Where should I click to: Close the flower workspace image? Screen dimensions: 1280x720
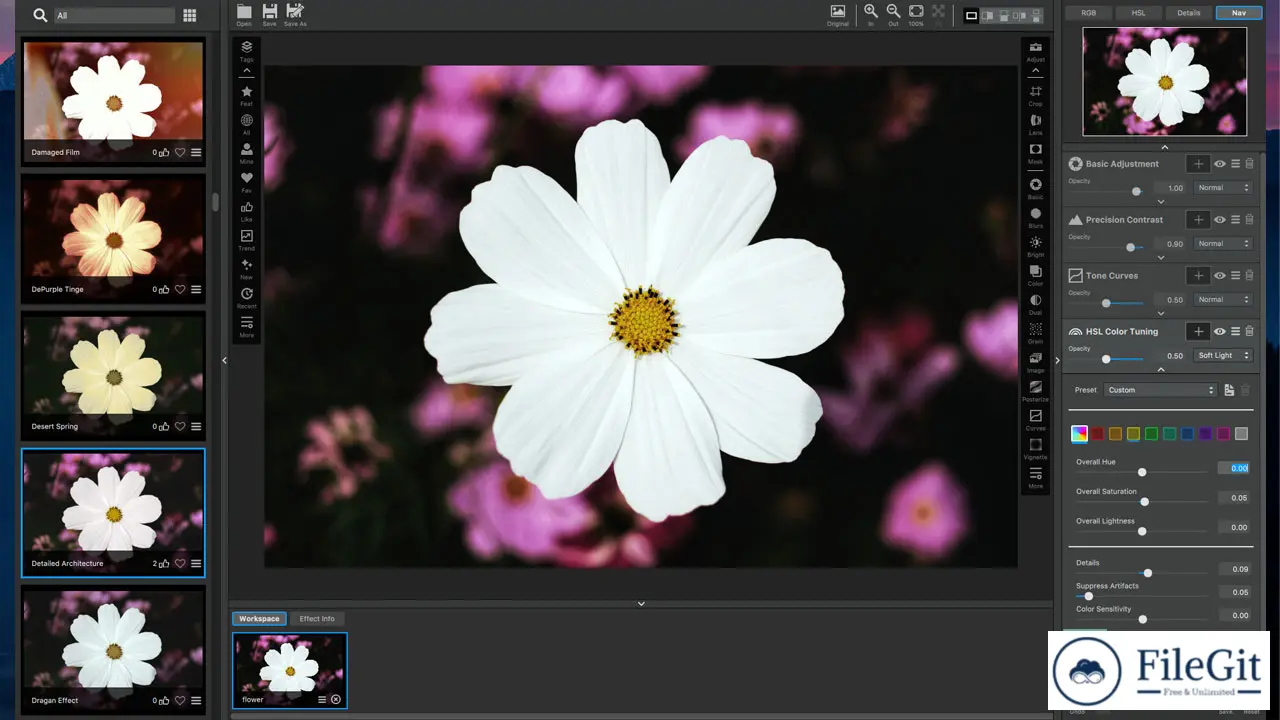point(336,700)
